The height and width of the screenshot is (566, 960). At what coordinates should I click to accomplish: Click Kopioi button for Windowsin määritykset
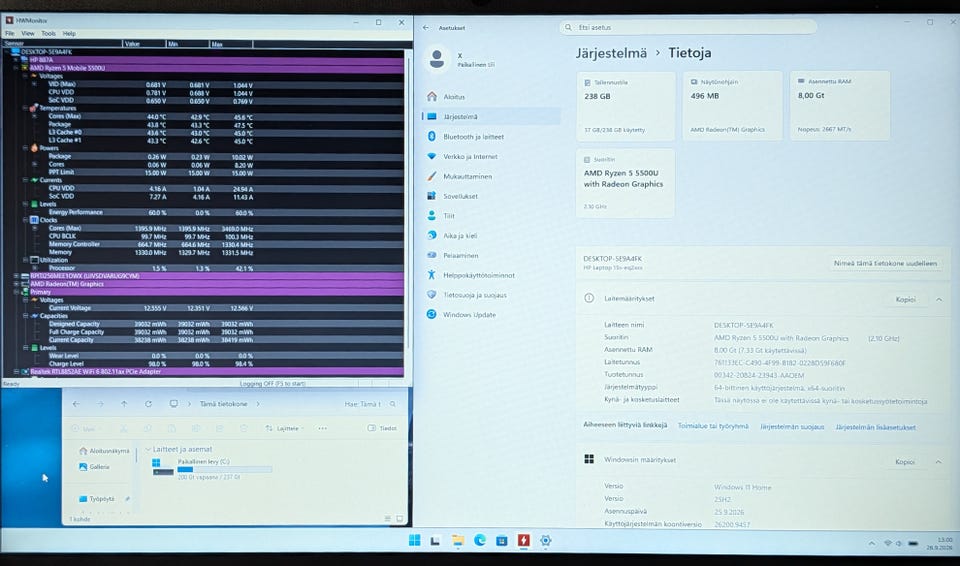click(x=905, y=462)
